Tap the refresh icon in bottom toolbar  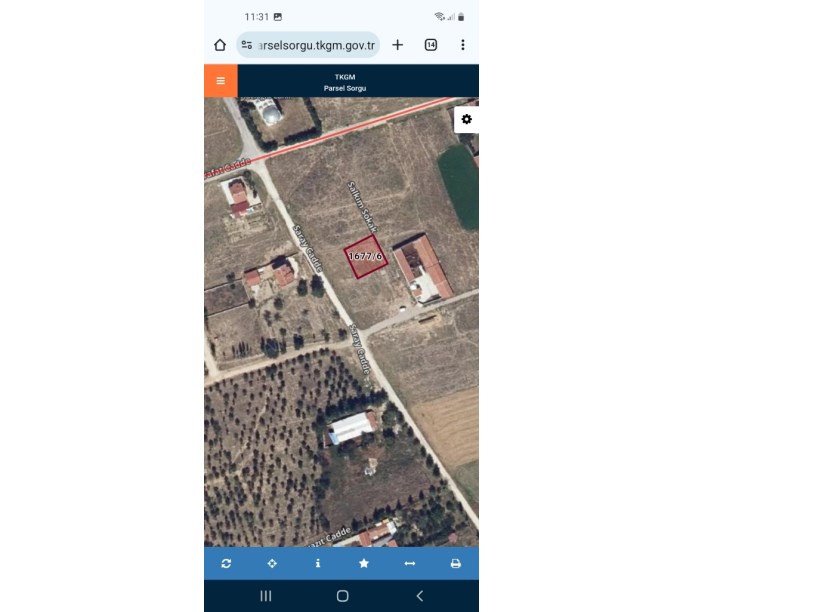(226, 564)
